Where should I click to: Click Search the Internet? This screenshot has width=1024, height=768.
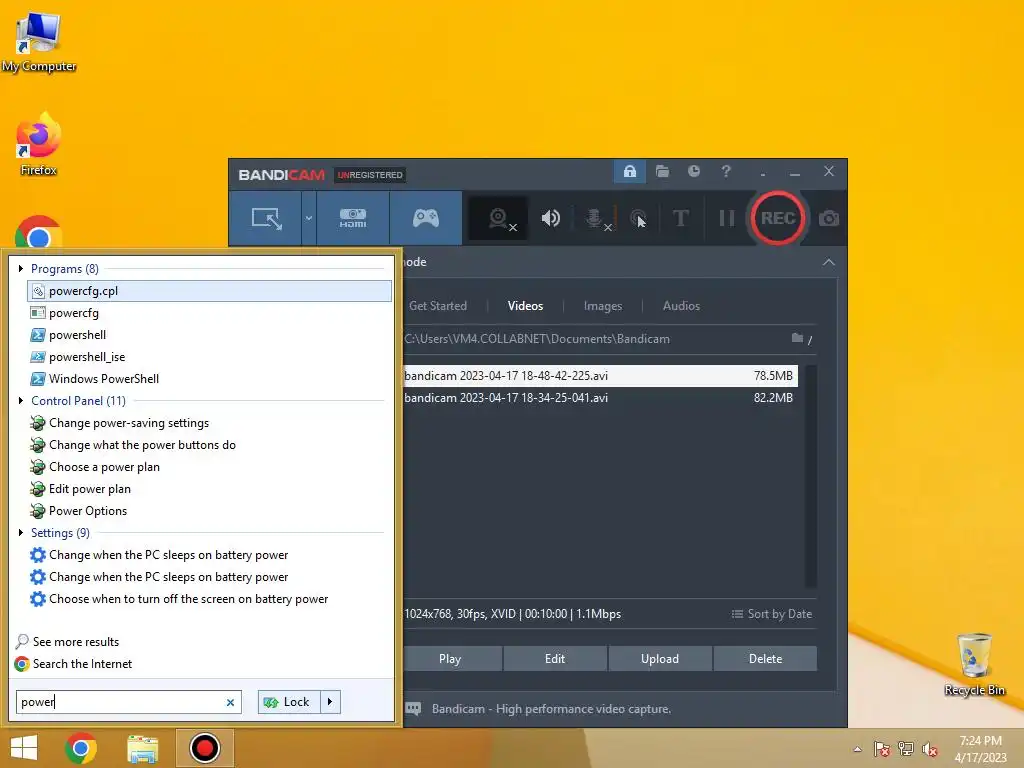click(x=73, y=664)
